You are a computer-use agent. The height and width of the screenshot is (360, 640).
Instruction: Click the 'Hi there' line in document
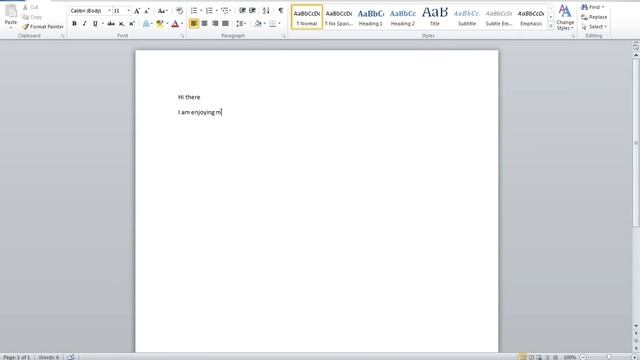coord(189,97)
